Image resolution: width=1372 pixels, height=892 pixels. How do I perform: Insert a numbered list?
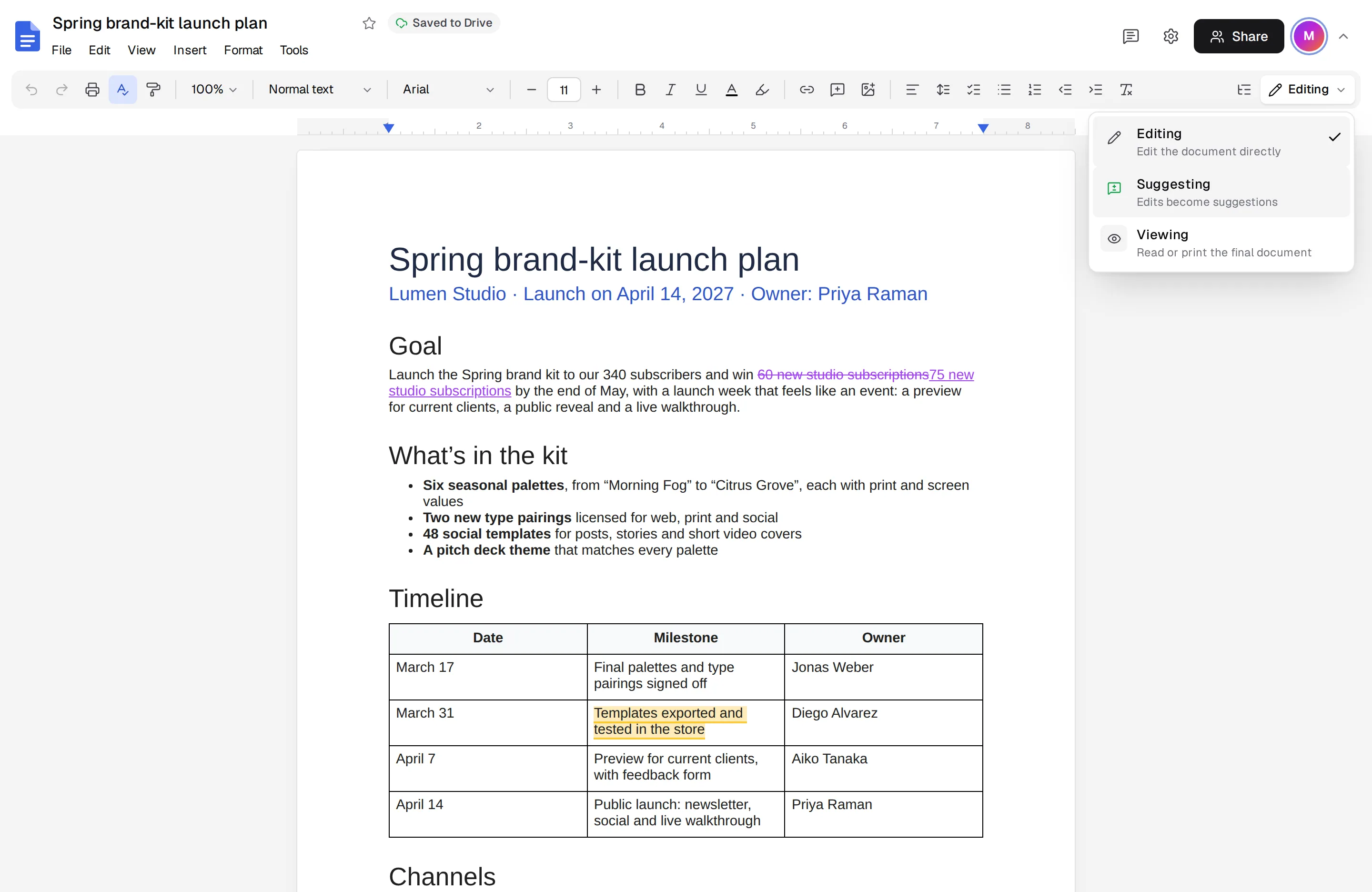click(x=1035, y=90)
